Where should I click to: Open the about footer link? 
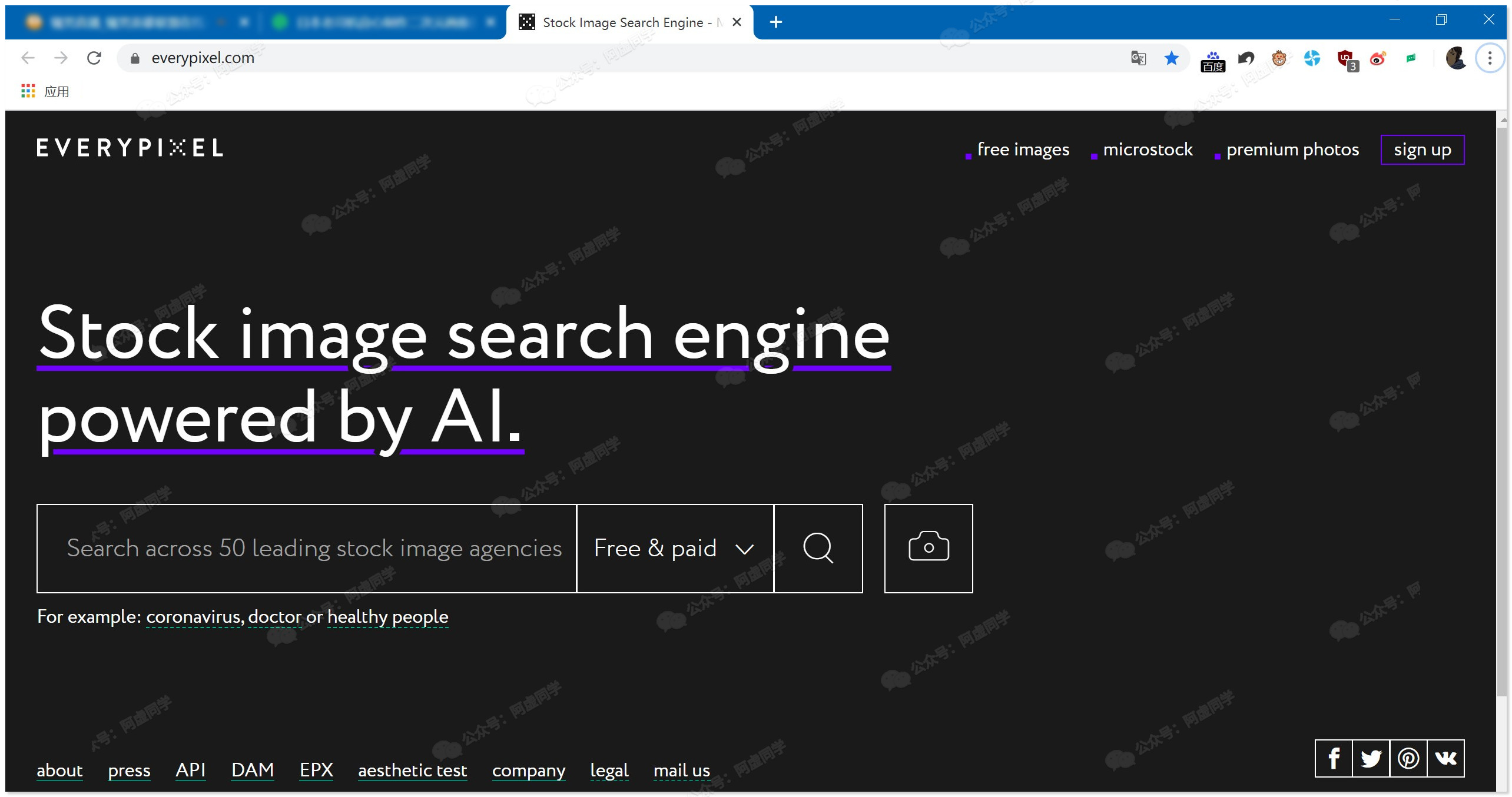click(x=59, y=770)
